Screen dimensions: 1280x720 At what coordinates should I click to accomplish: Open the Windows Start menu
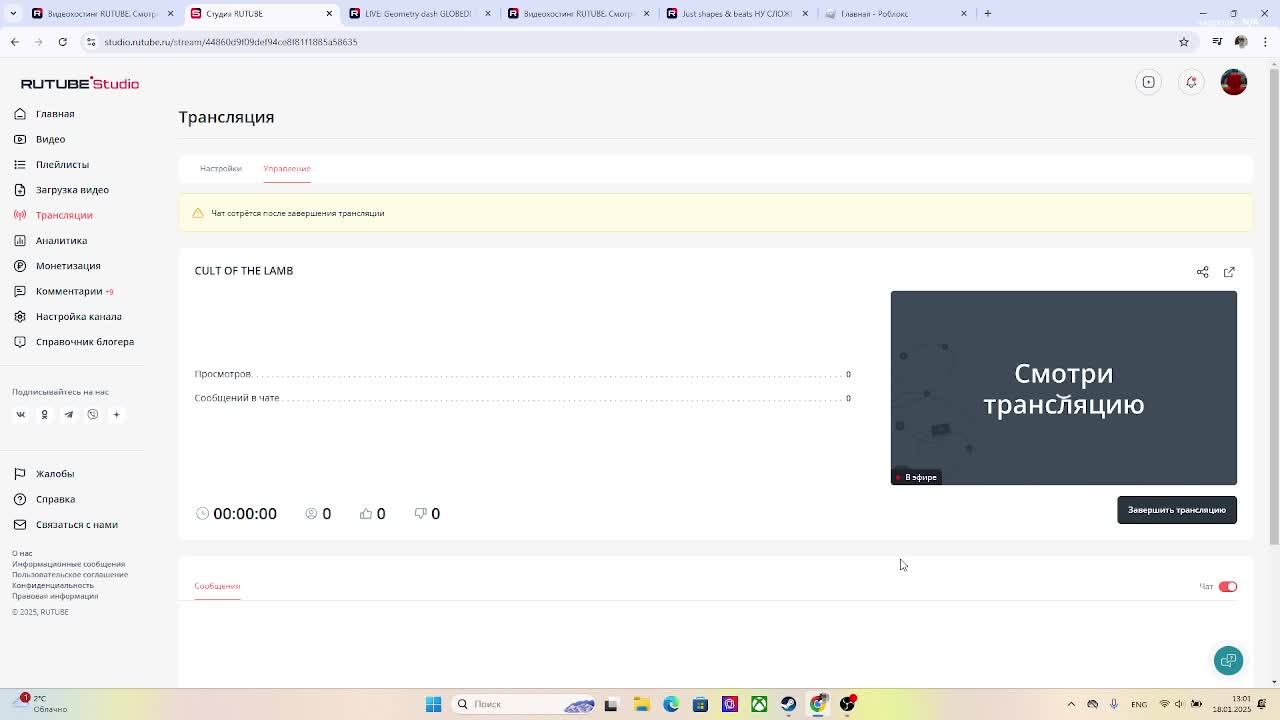[433, 705]
